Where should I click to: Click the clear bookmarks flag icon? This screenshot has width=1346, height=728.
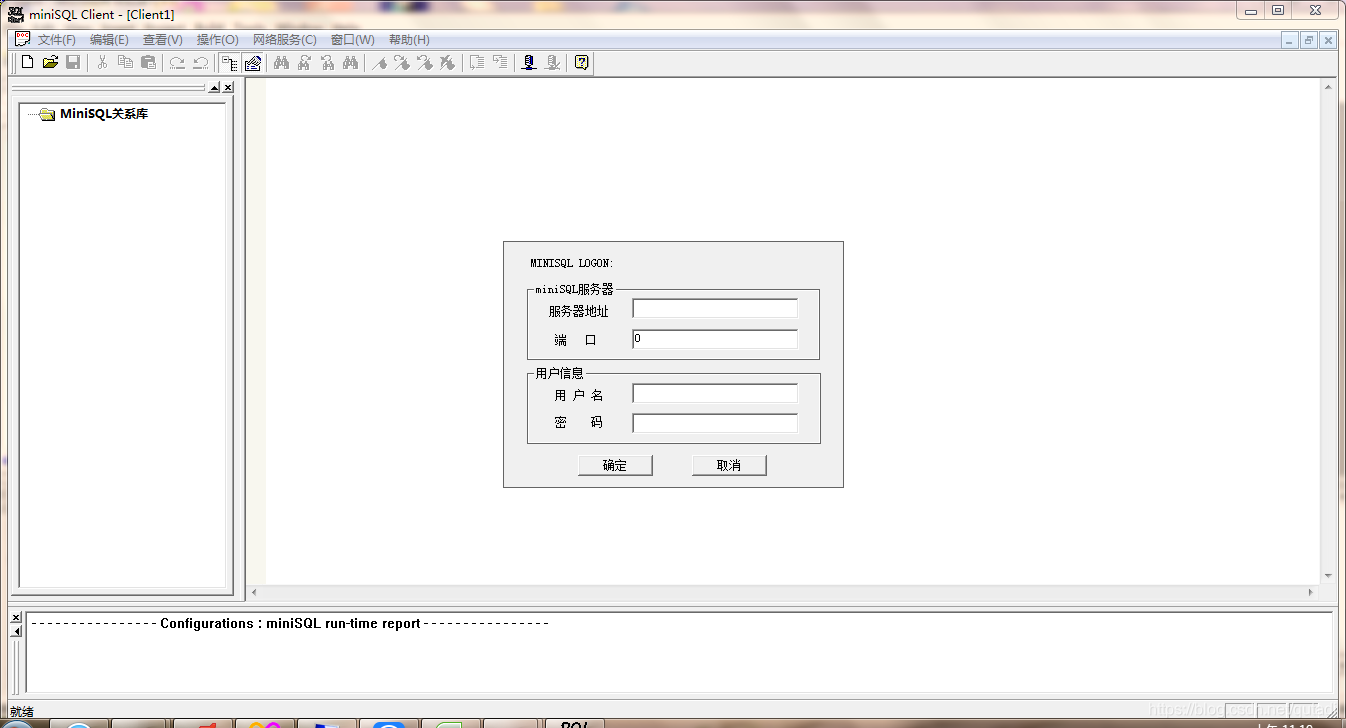pyautogui.click(x=448, y=62)
